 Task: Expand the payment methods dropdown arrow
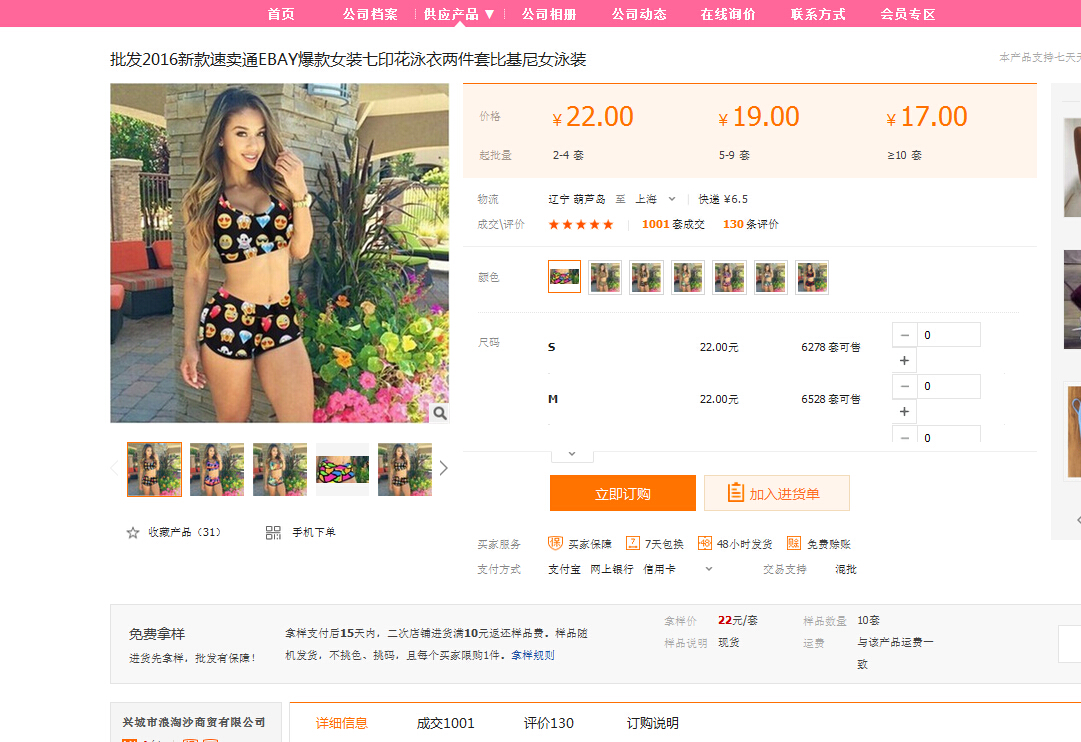tap(709, 569)
